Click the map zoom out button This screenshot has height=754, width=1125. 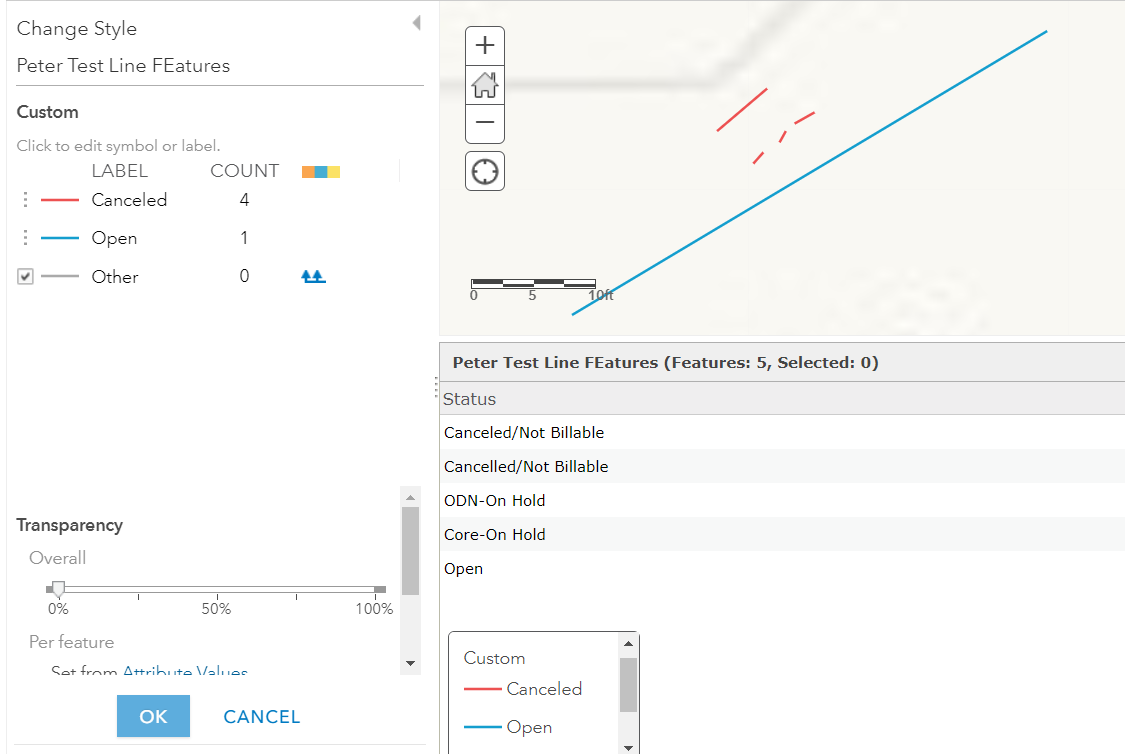tap(485, 123)
